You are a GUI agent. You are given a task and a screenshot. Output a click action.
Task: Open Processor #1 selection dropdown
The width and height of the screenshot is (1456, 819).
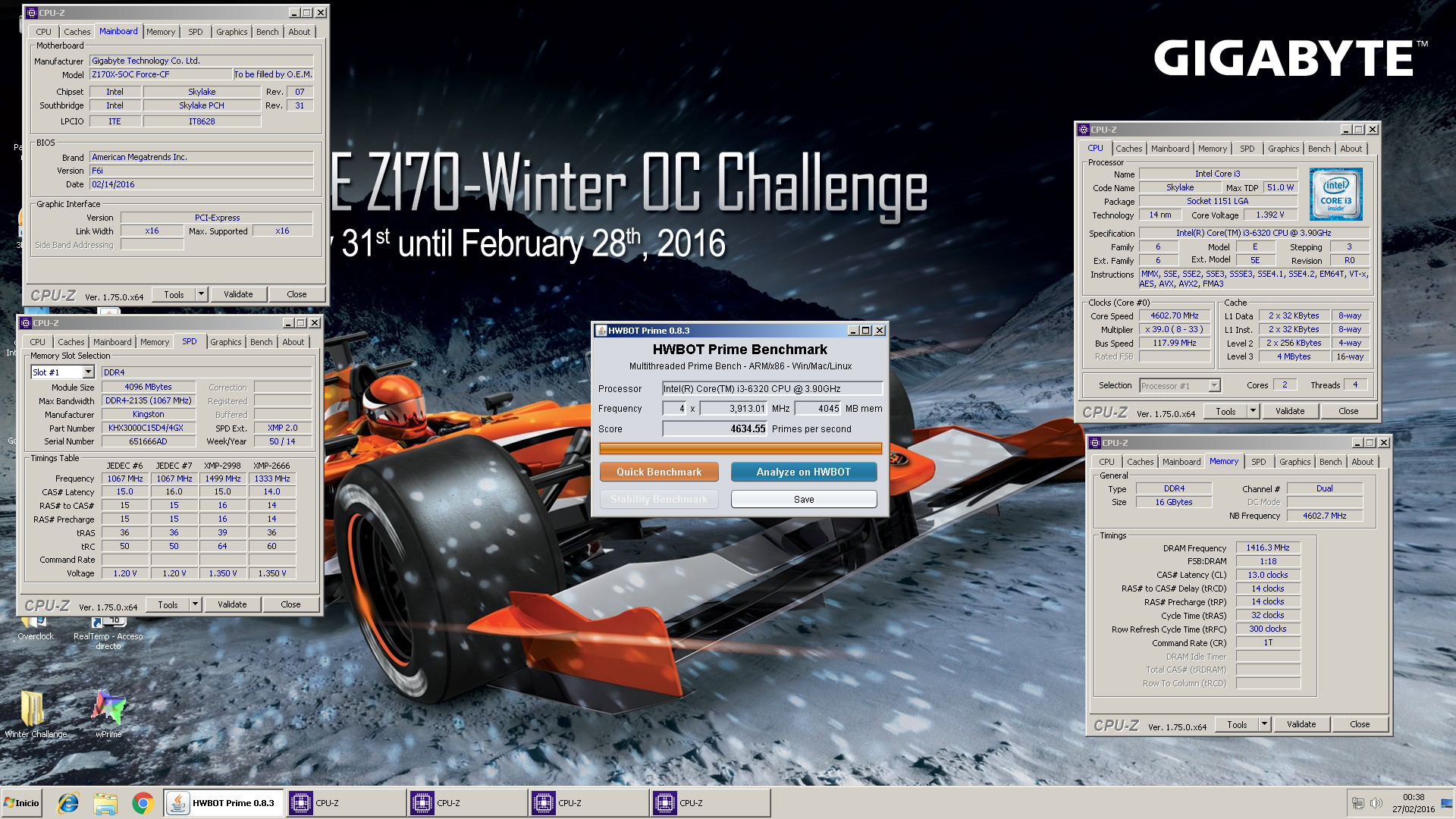click(x=1214, y=386)
